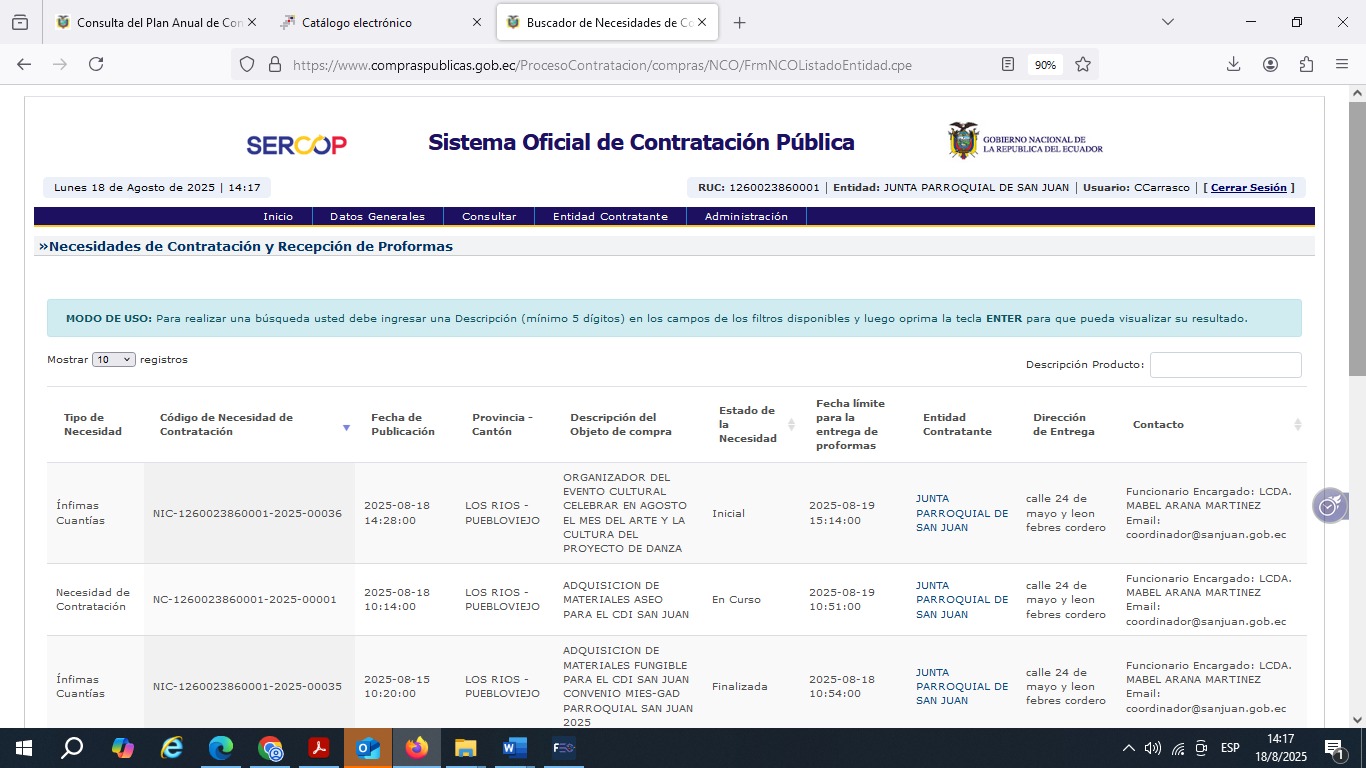Open the Entidad Contratante menu
1366x768 pixels.
(610, 216)
